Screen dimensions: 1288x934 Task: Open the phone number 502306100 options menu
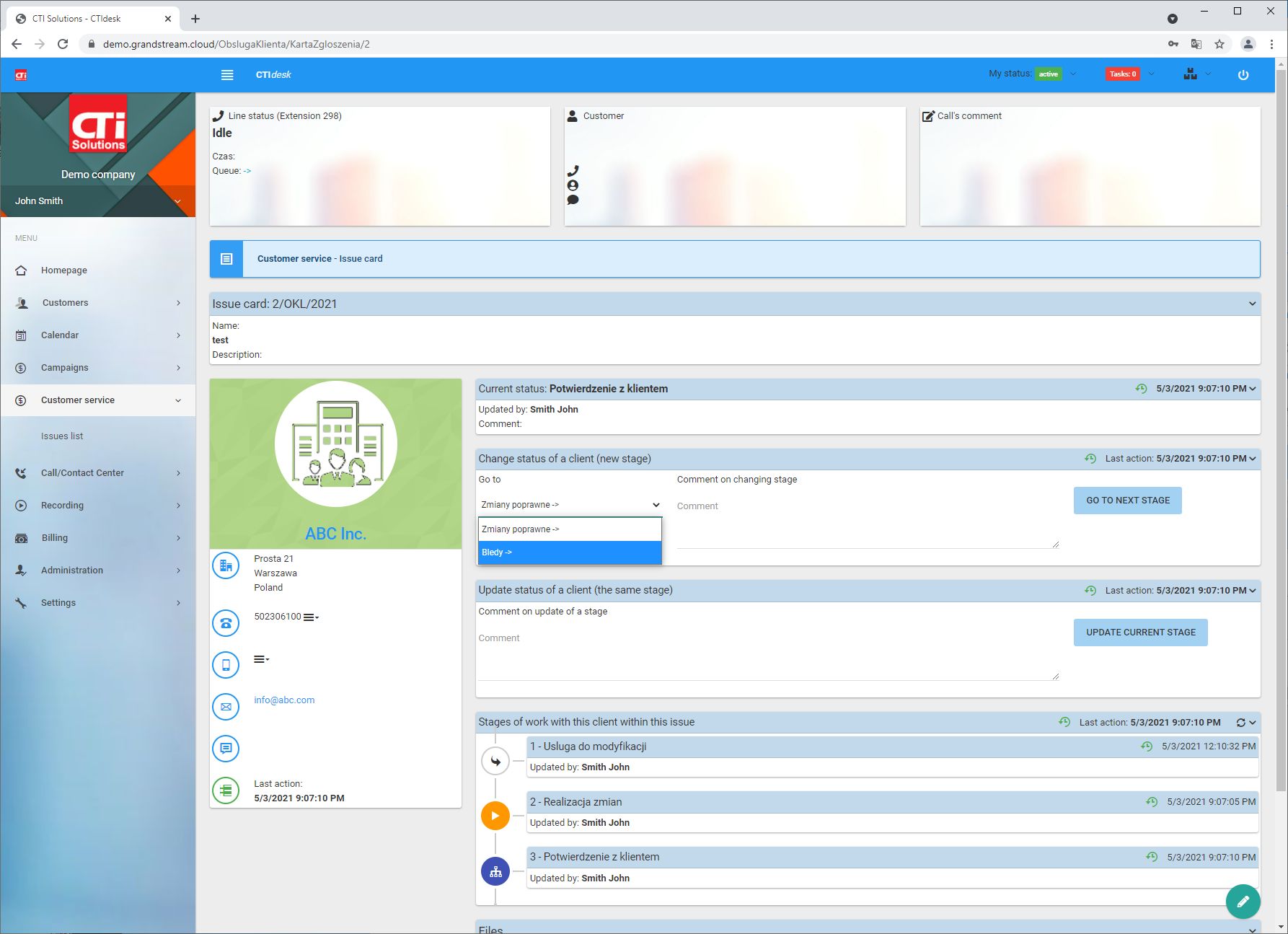click(311, 617)
